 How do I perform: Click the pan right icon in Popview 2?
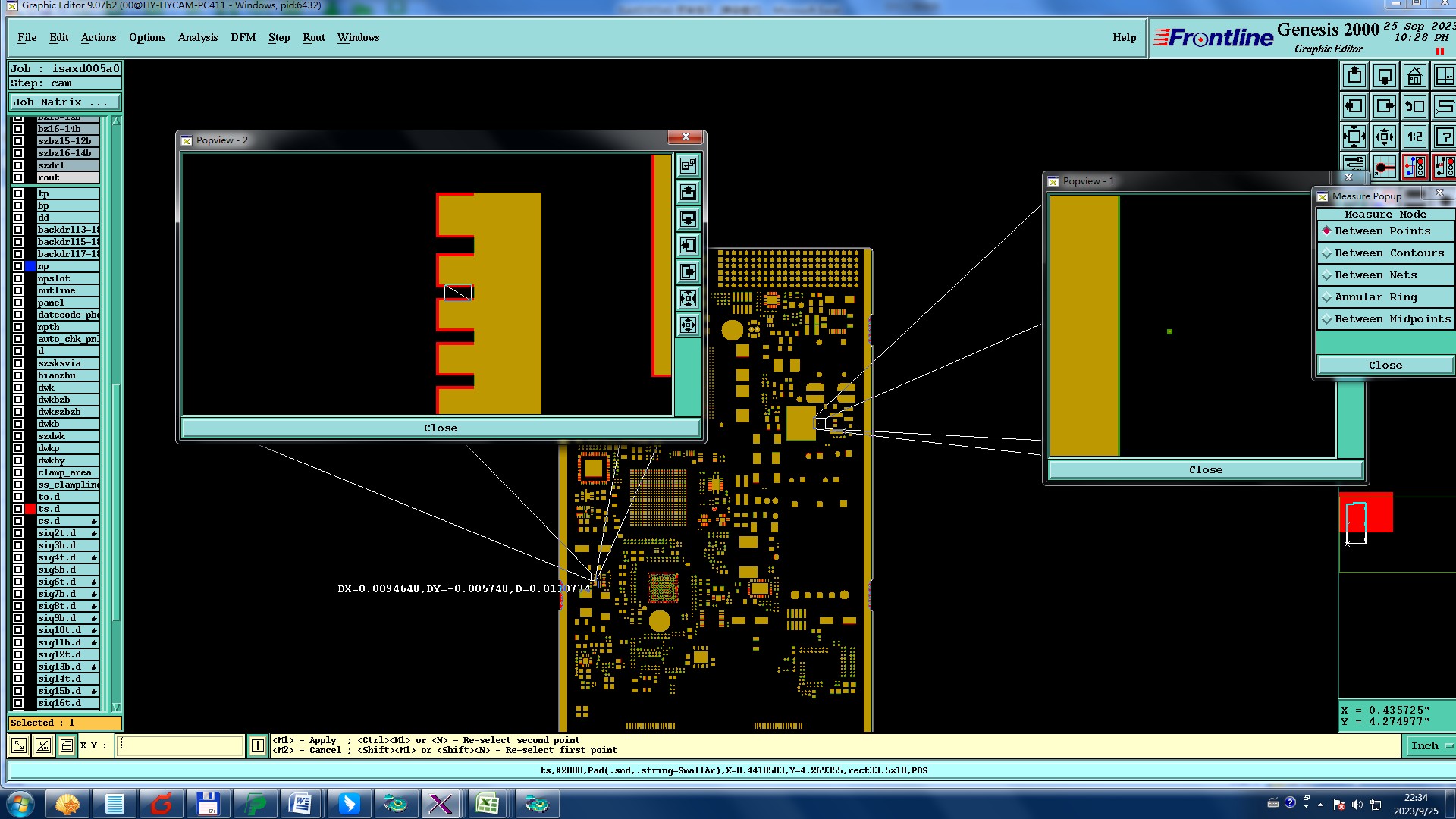(x=688, y=272)
